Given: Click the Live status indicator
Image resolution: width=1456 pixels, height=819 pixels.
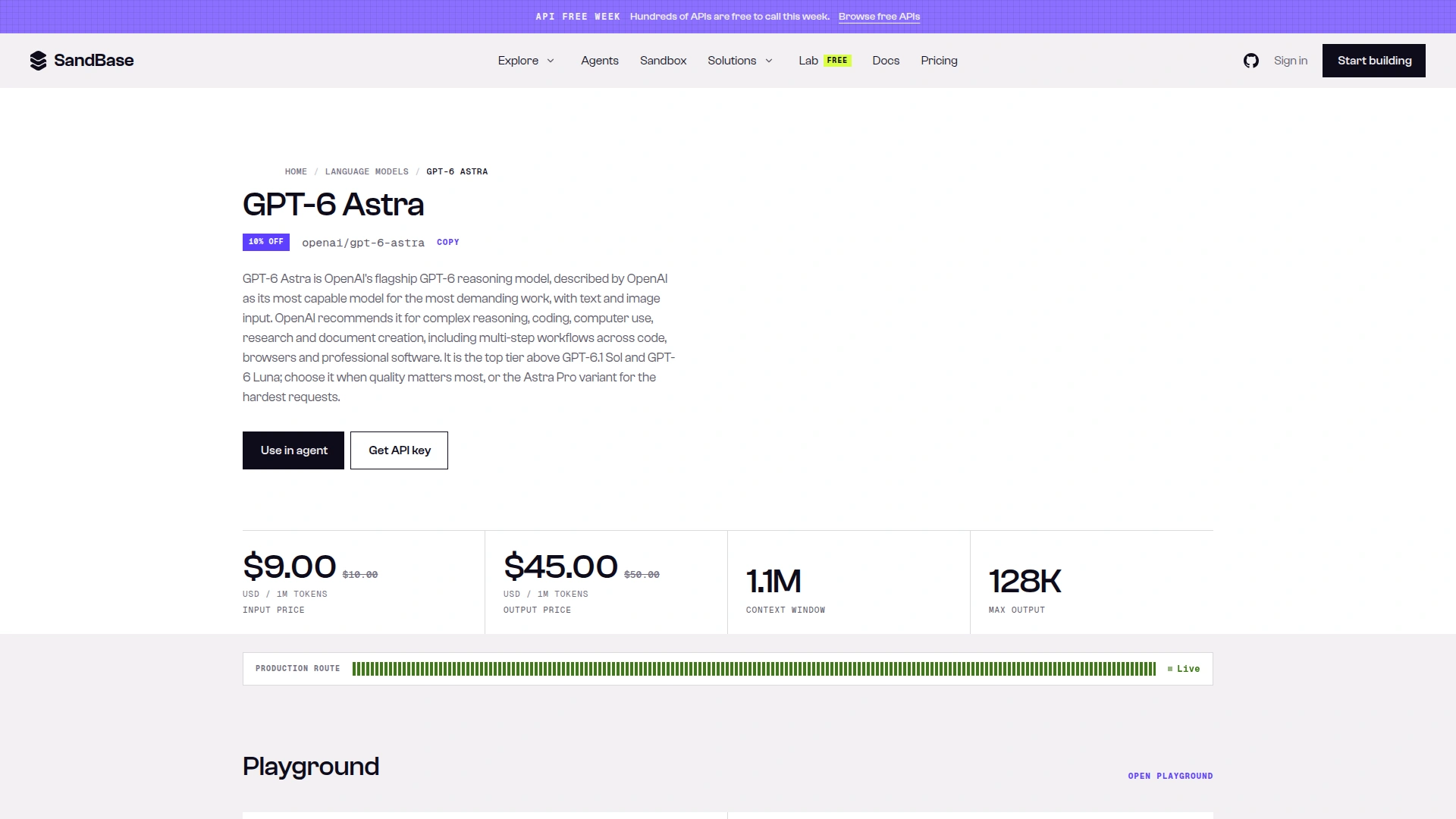Looking at the screenshot, I should click(x=1184, y=669).
